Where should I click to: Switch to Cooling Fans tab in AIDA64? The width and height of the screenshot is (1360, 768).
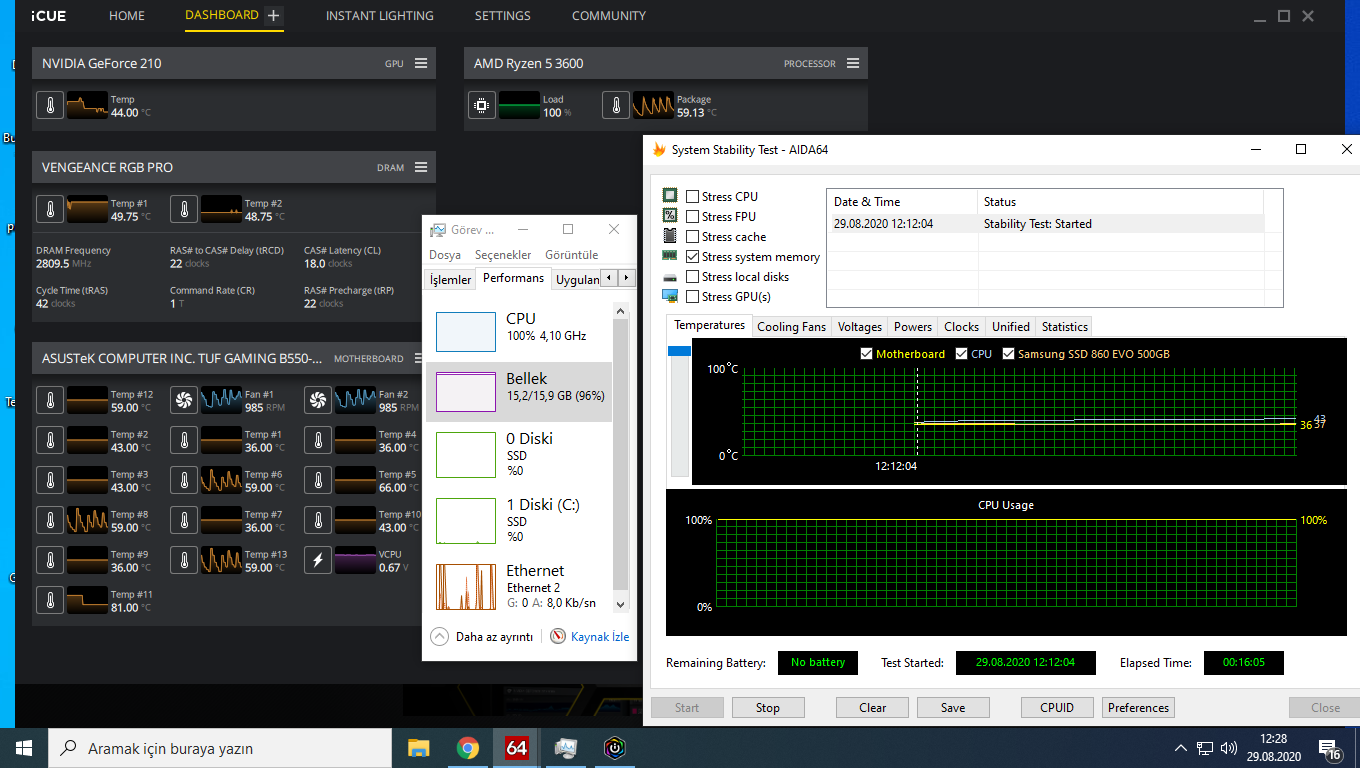(x=792, y=327)
